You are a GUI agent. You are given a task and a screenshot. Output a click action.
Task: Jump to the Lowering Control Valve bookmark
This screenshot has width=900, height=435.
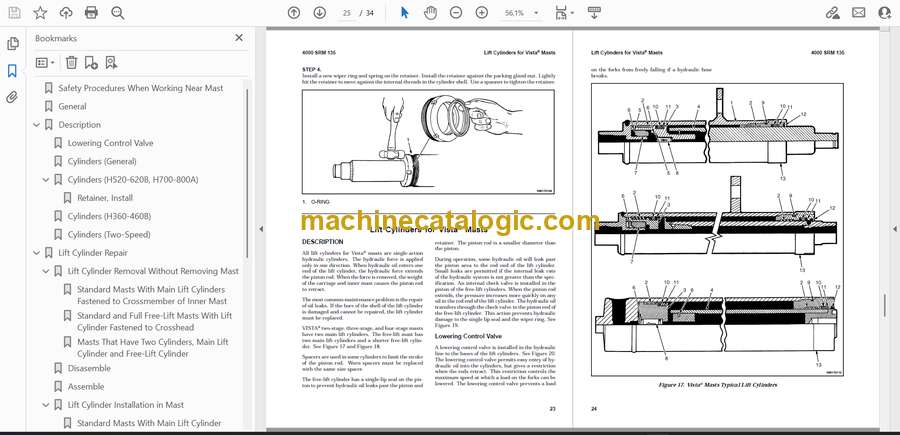click(x=110, y=143)
